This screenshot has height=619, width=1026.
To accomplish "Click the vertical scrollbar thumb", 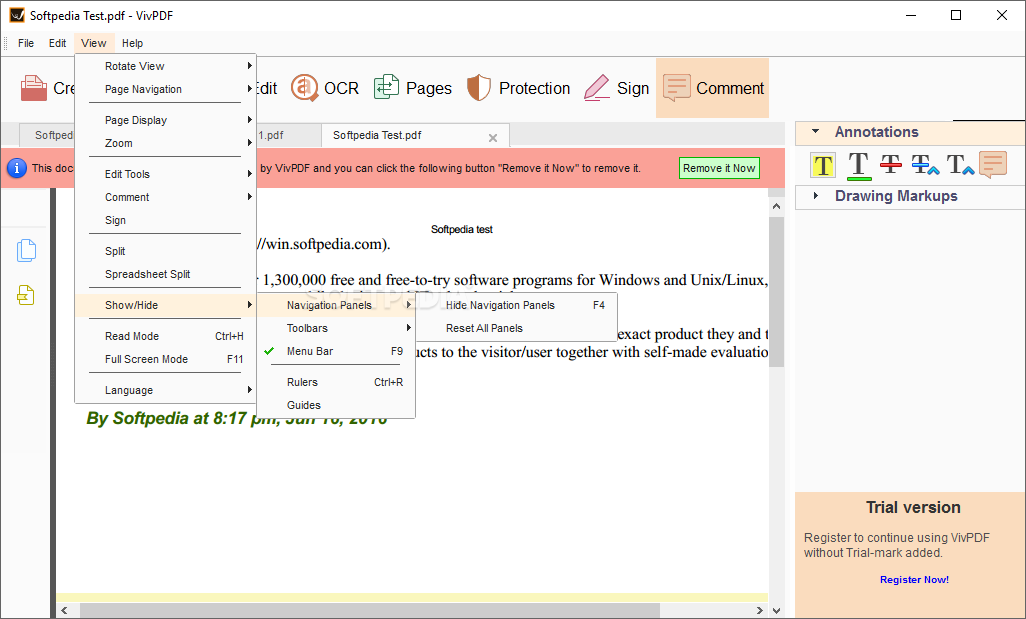I will [x=777, y=292].
